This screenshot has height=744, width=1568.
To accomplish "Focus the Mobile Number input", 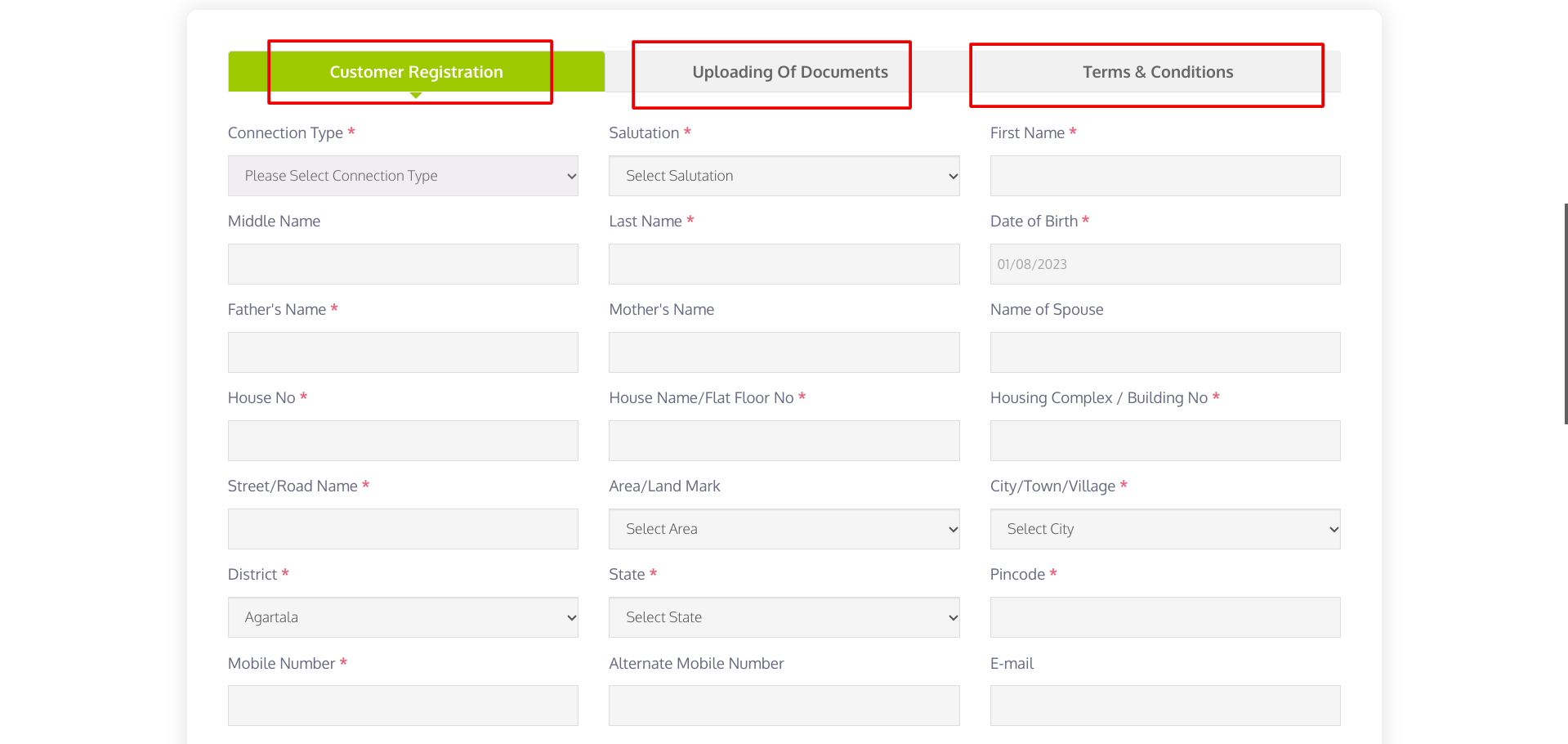I will [x=403, y=706].
